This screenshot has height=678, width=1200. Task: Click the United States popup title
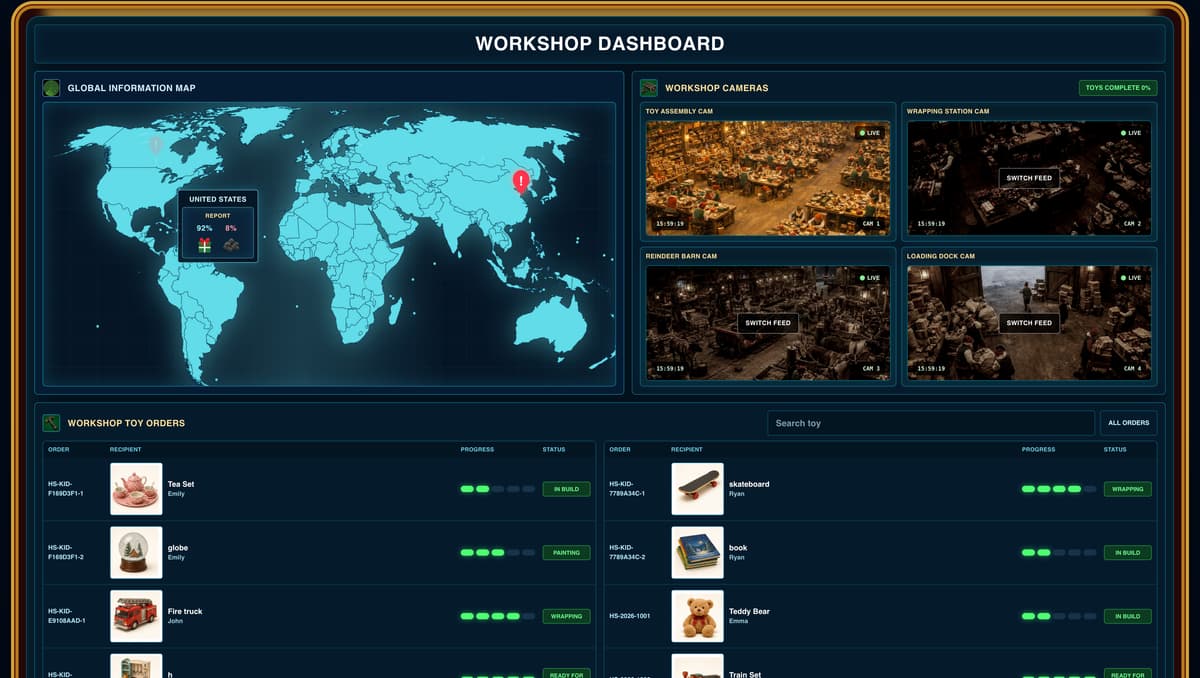tap(217, 199)
